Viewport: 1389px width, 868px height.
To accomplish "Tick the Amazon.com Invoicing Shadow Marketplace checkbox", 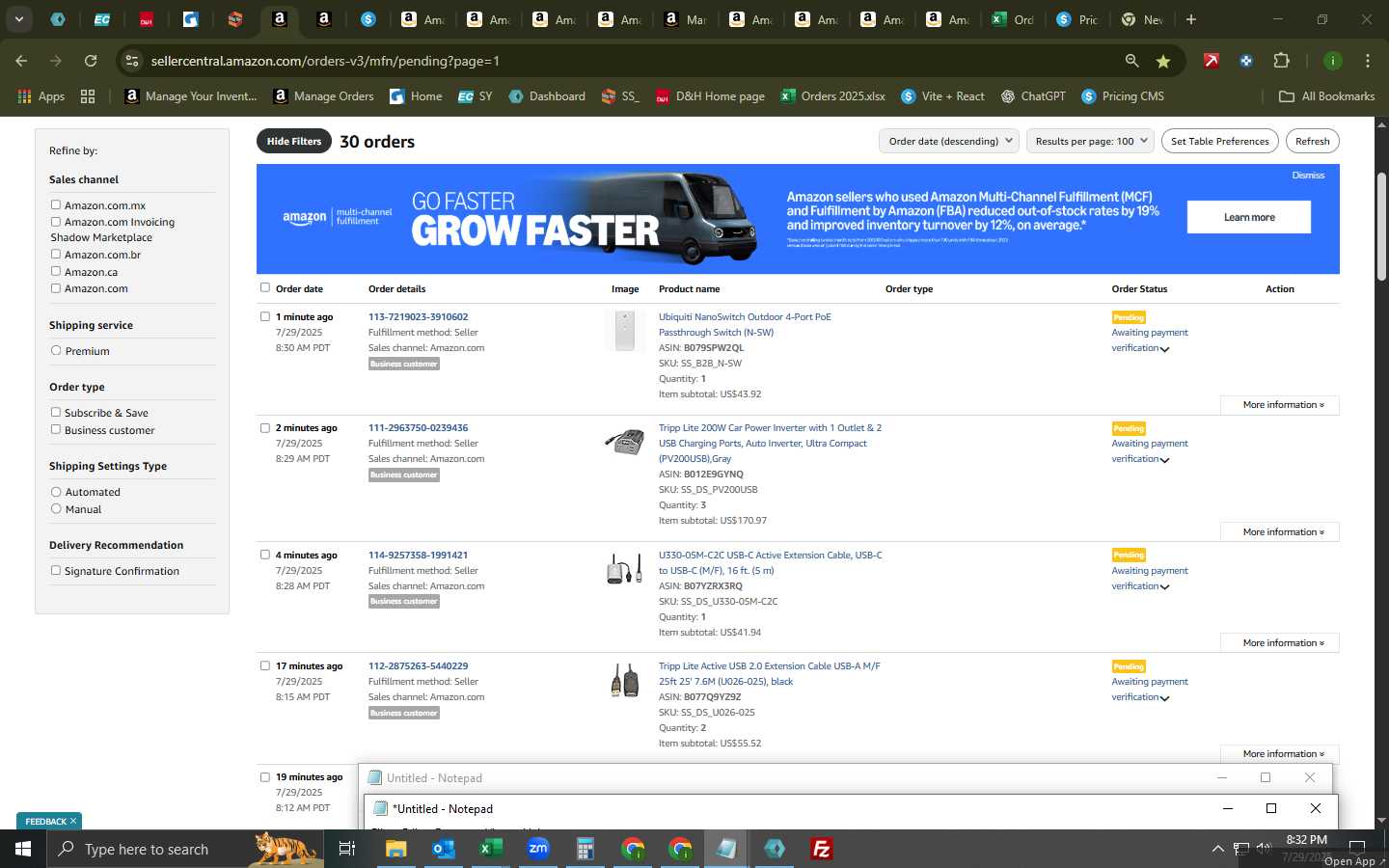I will [x=56, y=222].
